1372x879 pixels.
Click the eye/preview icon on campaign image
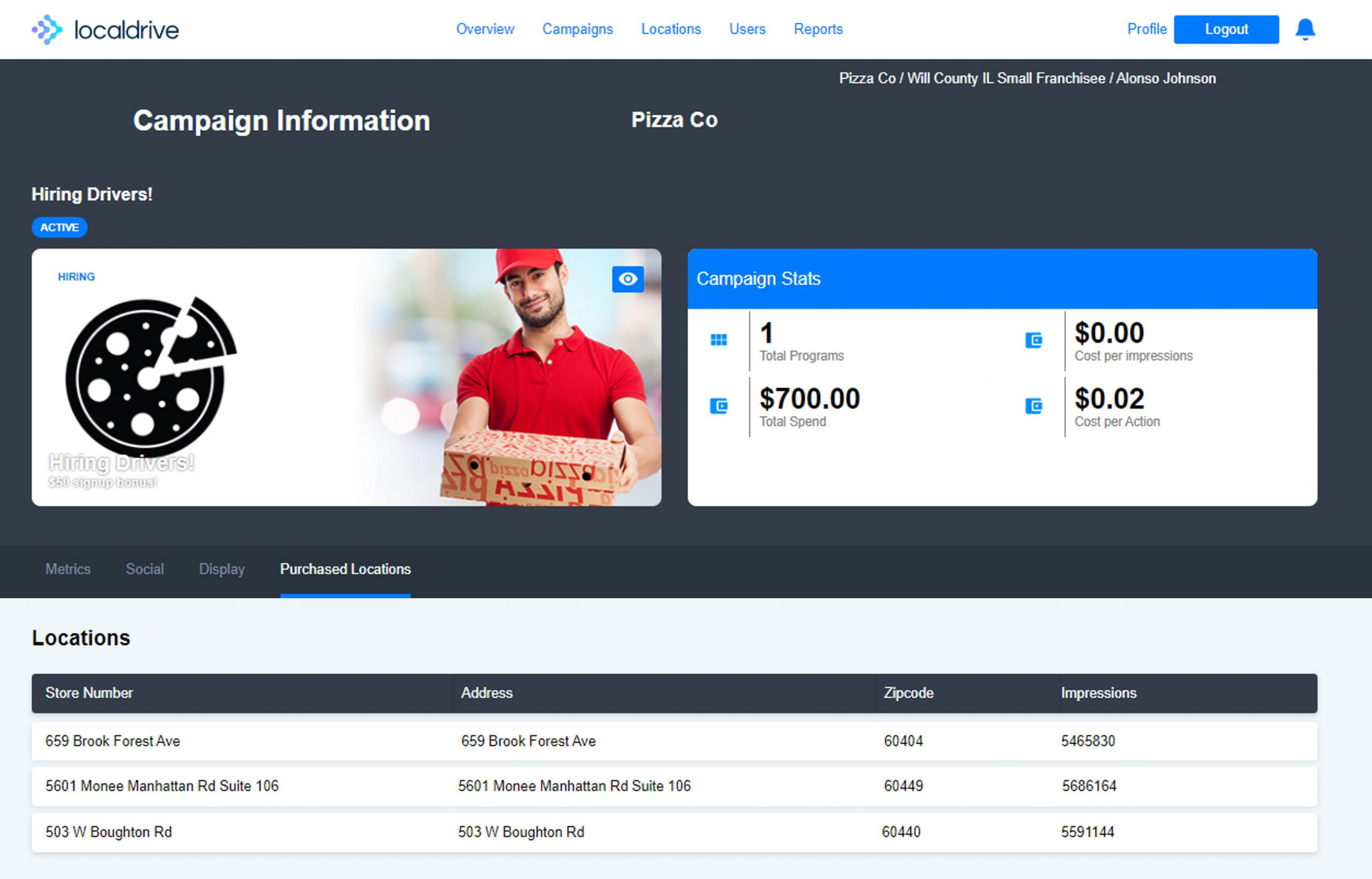627,278
